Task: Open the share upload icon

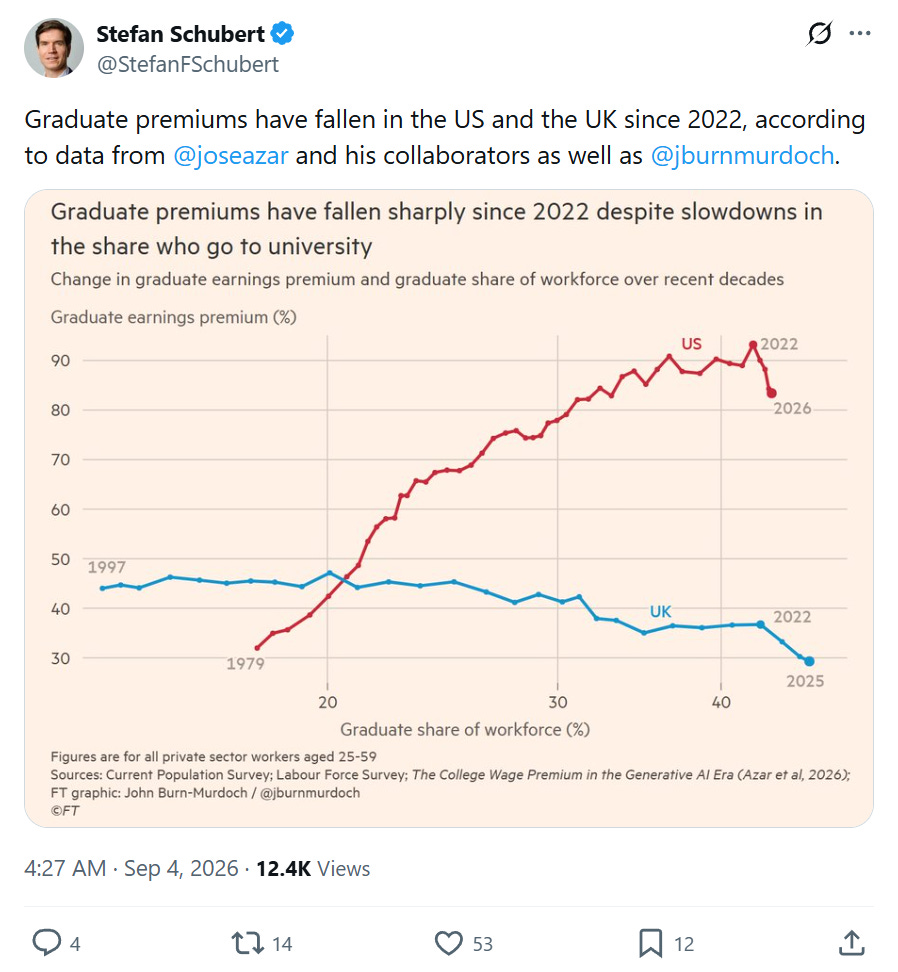Action: coord(852,943)
